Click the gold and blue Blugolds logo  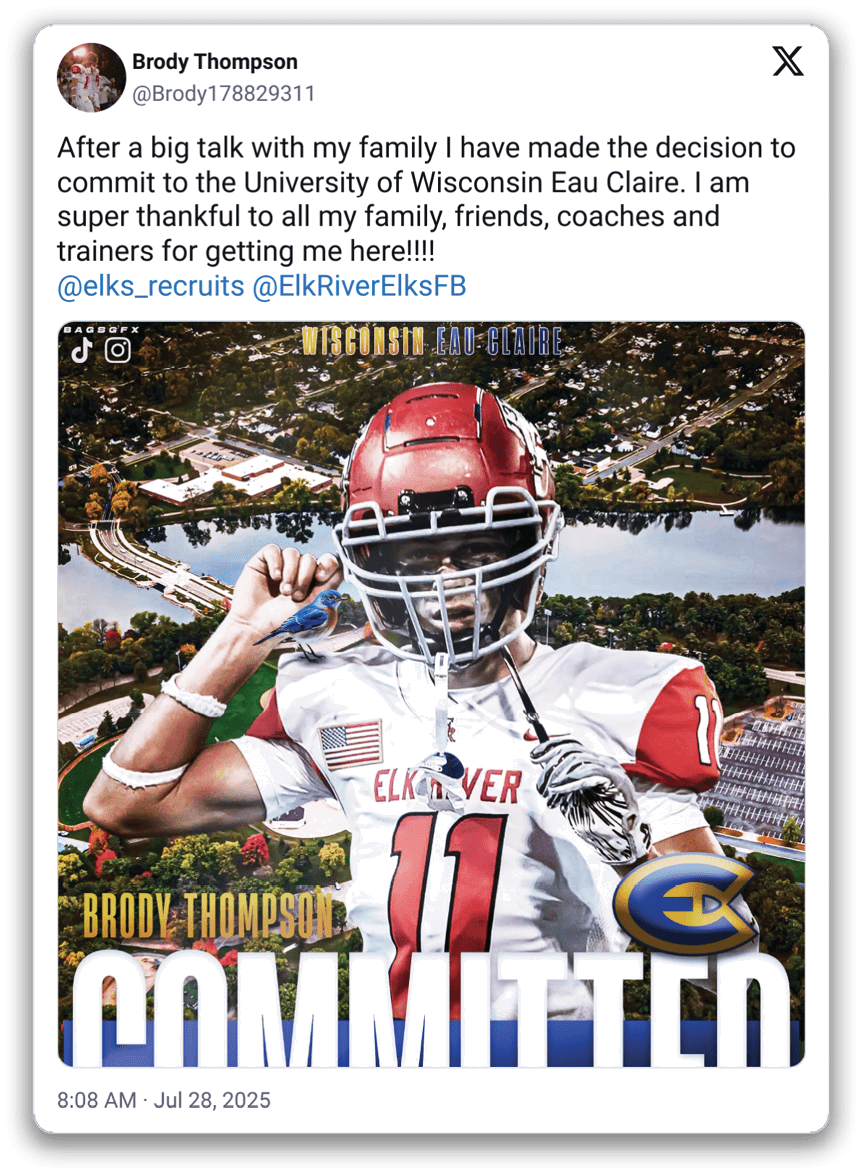pyautogui.click(x=684, y=902)
